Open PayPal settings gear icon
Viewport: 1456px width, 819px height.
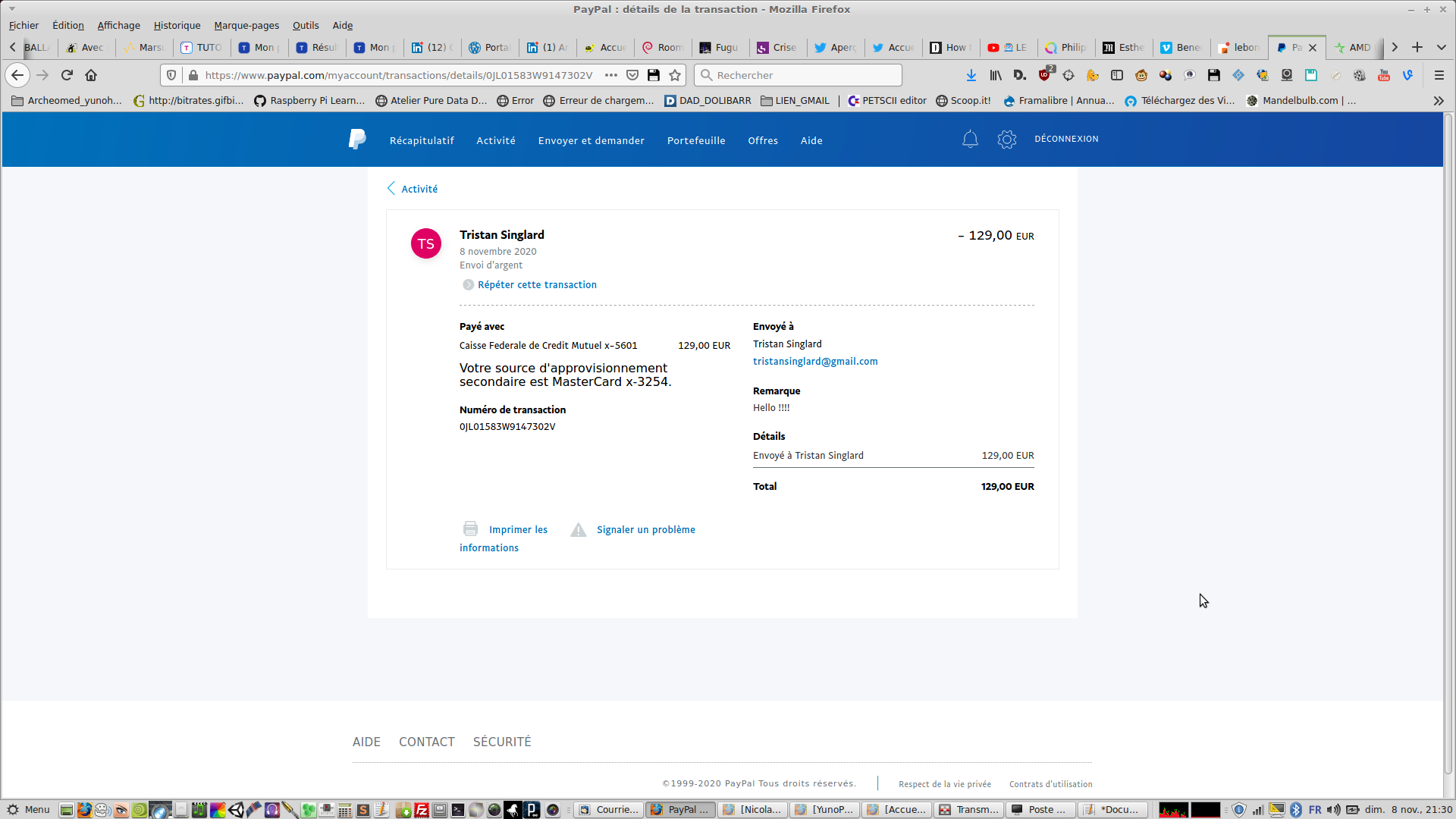coord(1006,140)
